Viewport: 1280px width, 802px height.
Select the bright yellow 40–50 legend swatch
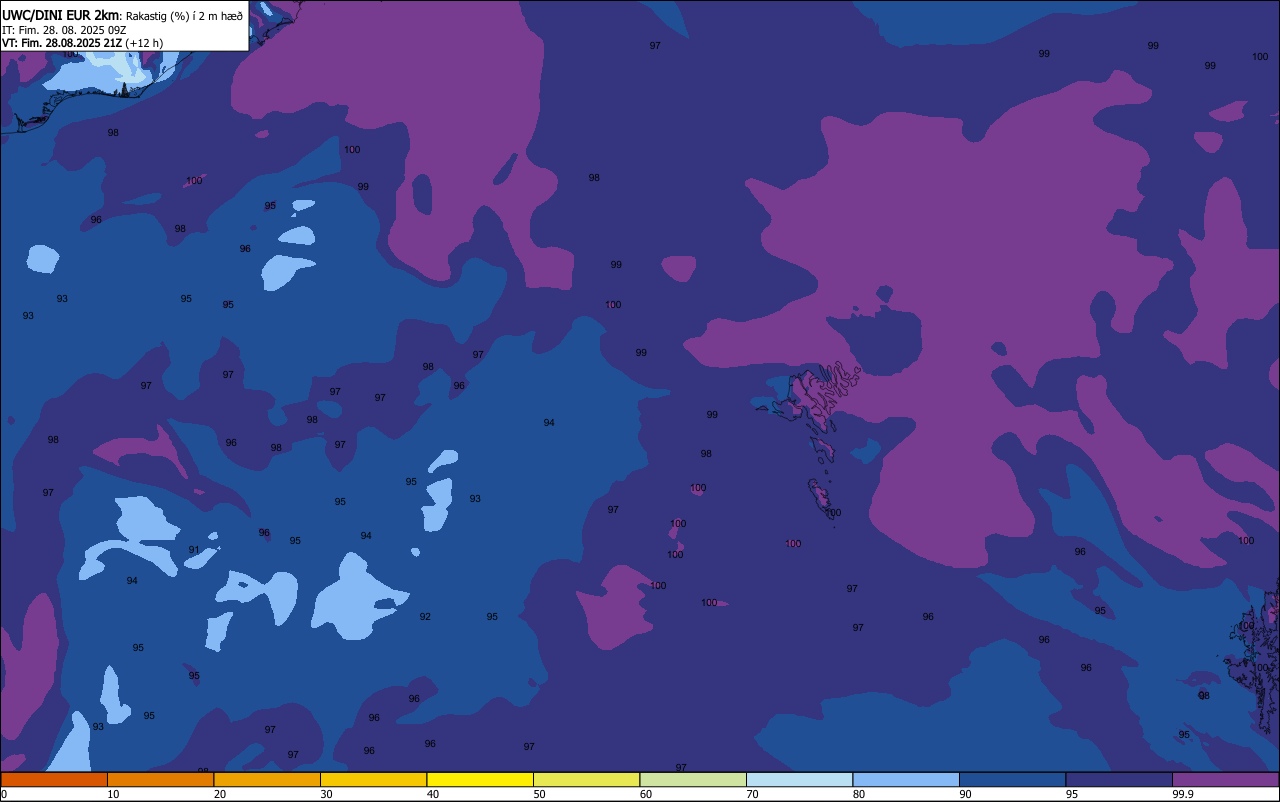click(480, 779)
